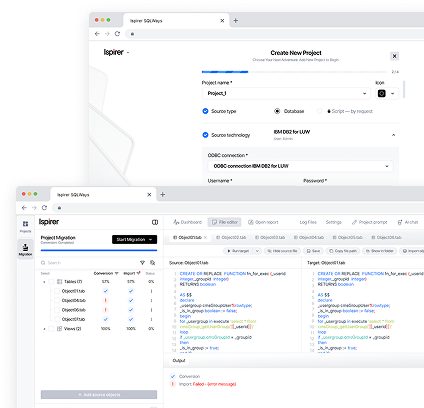Image resolution: width=424 pixels, height=408 pixels.
Task: Switch to the Dashboard tab
Action: tap(187, 222)
